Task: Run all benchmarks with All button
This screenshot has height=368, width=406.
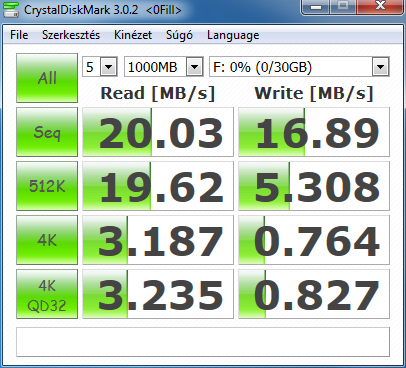Action: pos(47,78)
